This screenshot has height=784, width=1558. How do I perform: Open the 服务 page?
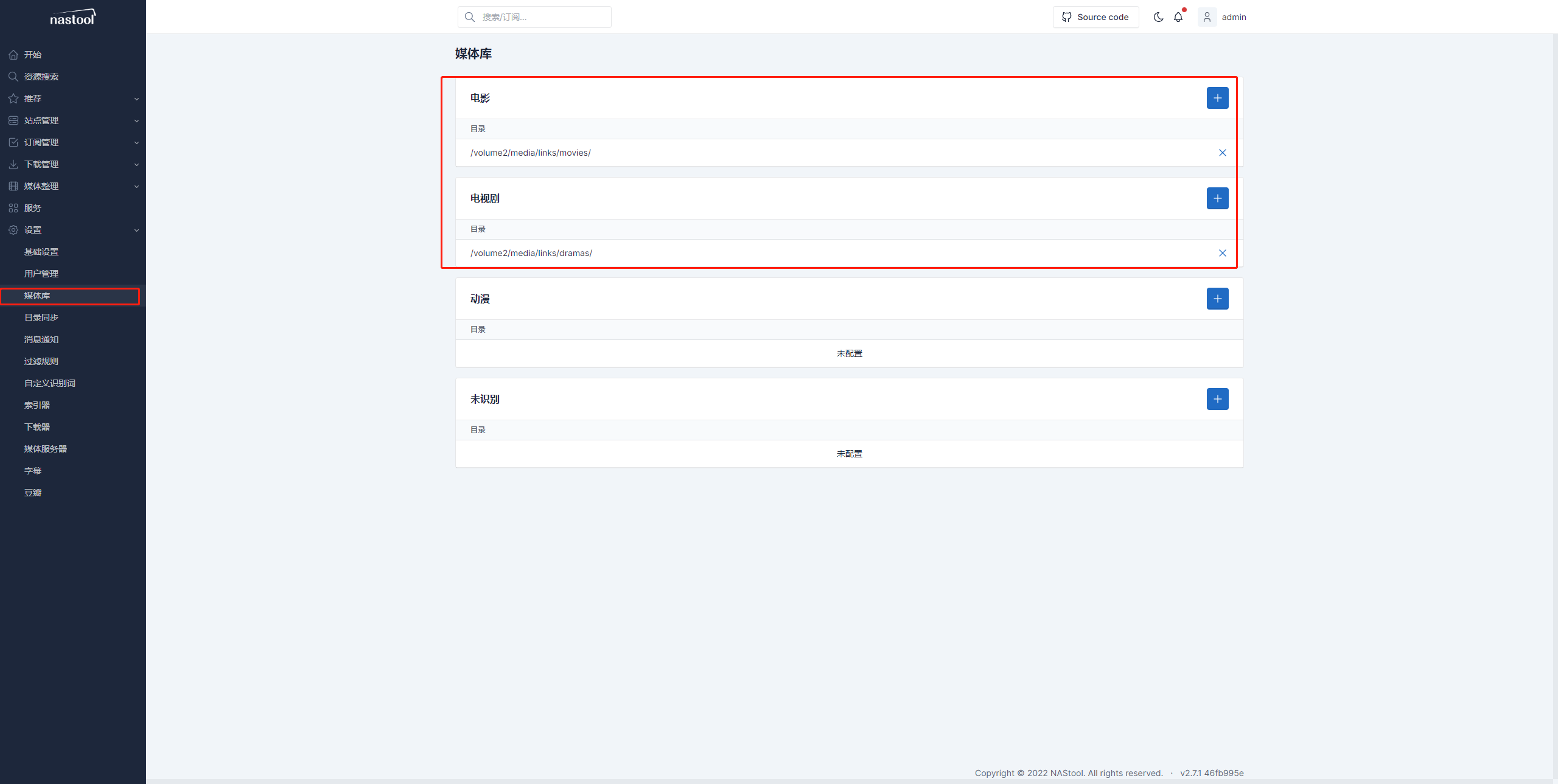click(33, 208)
